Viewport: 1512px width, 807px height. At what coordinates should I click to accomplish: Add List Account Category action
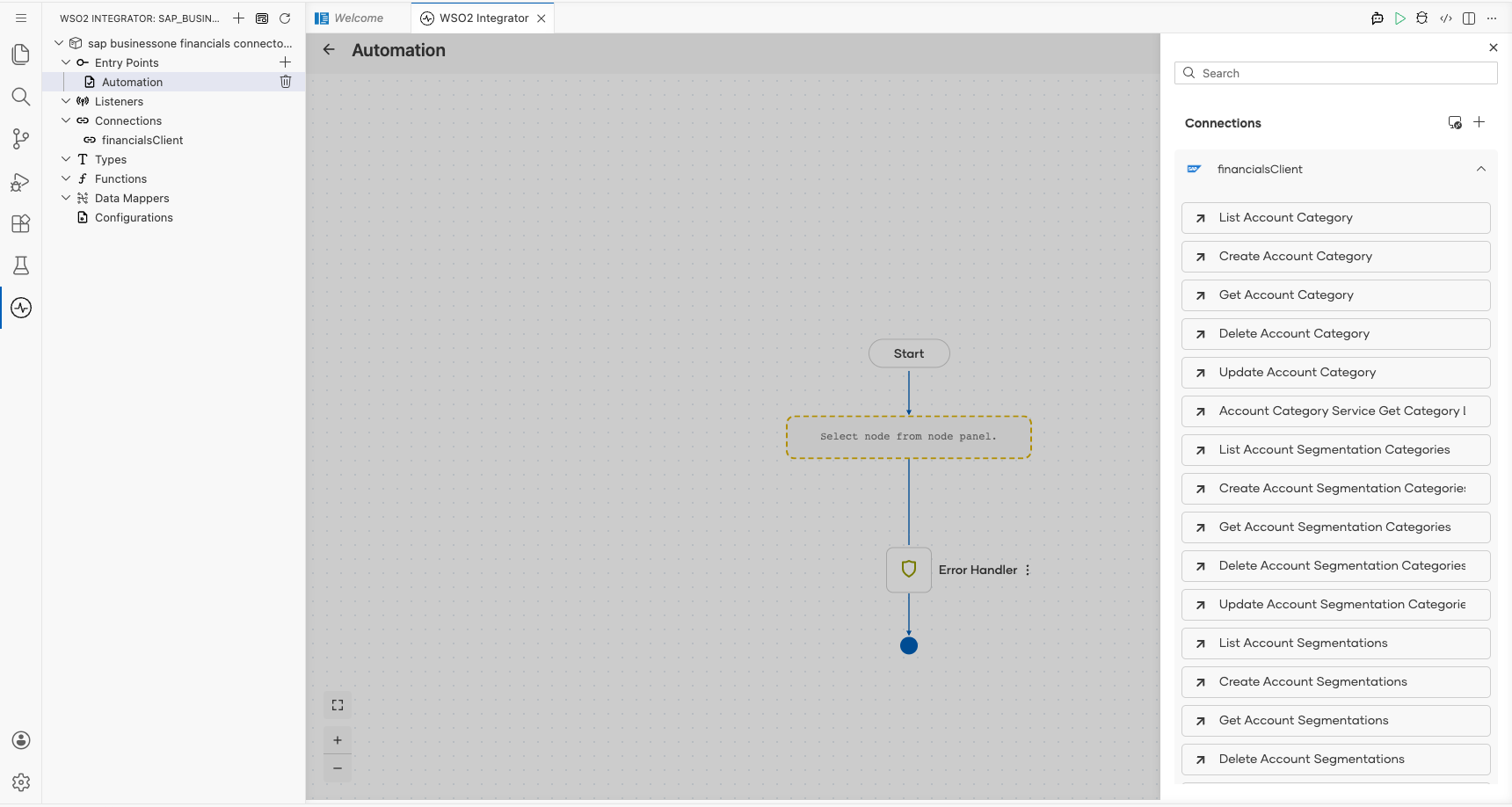[1335, 218]
